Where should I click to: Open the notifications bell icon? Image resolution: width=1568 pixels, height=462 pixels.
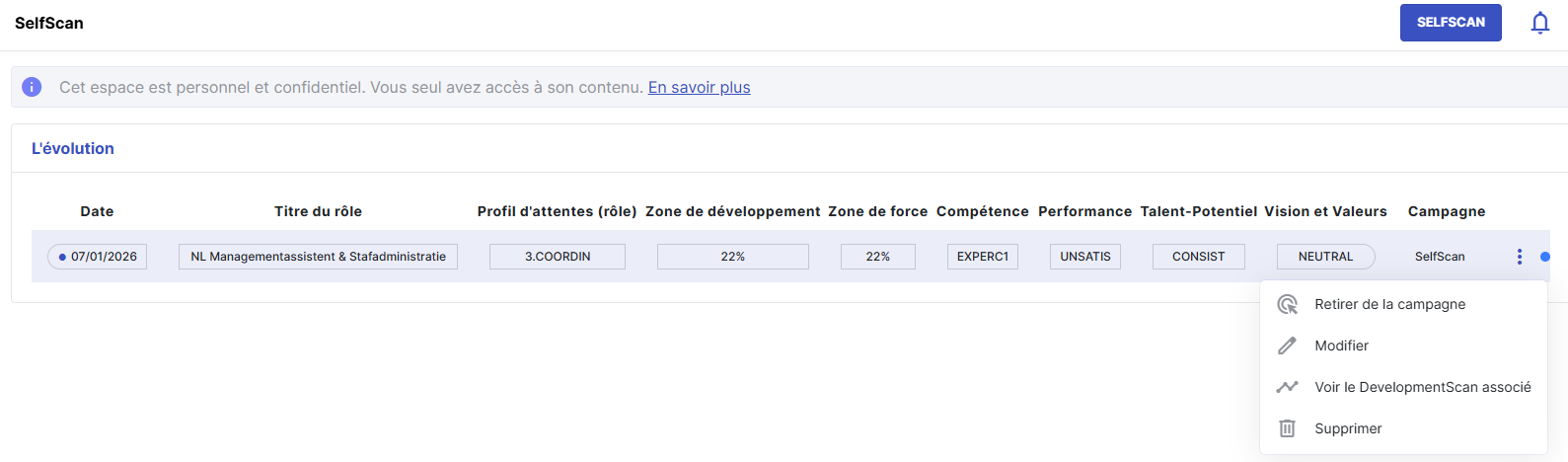pos(1539,23)
